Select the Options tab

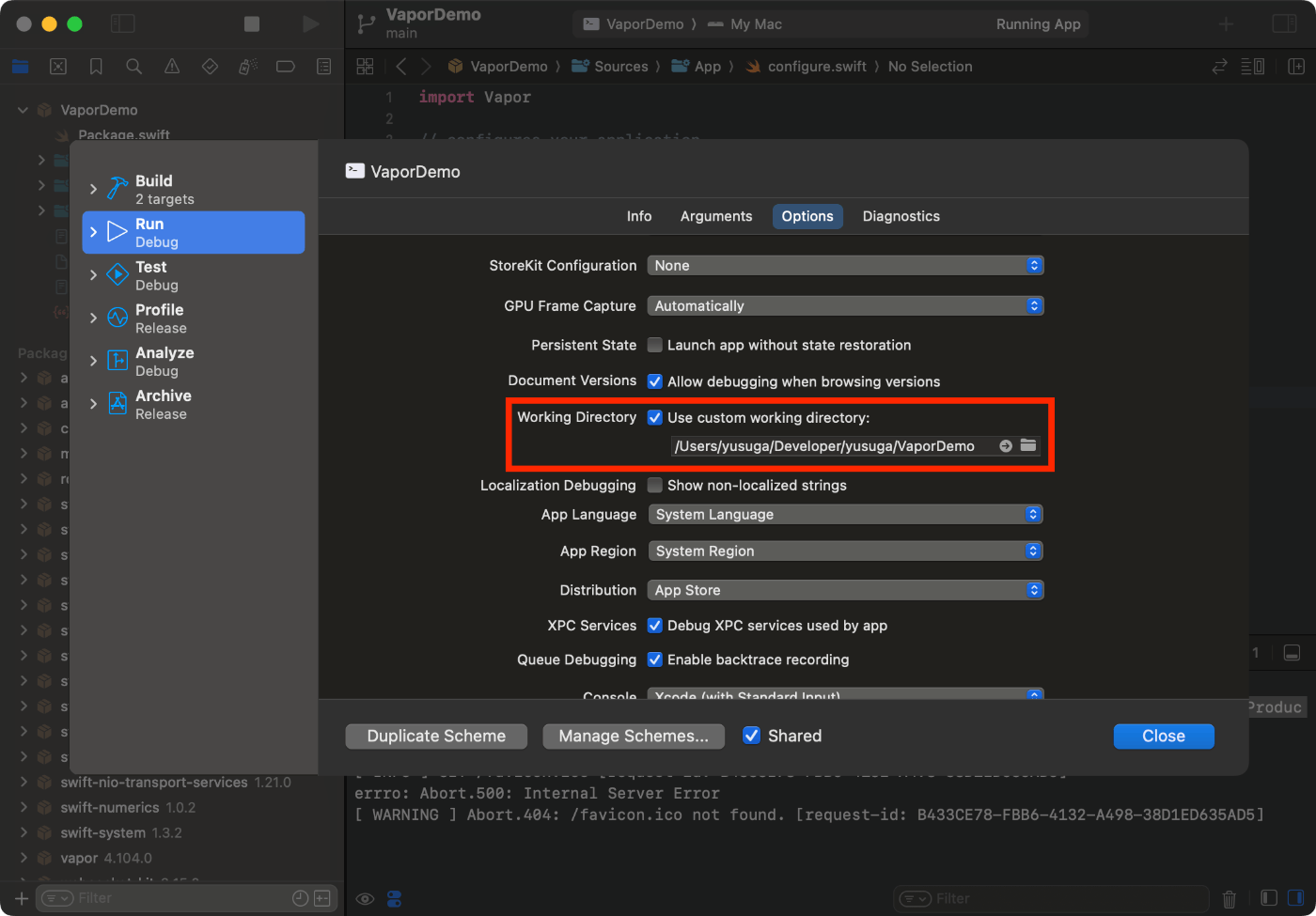click(x=807, y=216)
